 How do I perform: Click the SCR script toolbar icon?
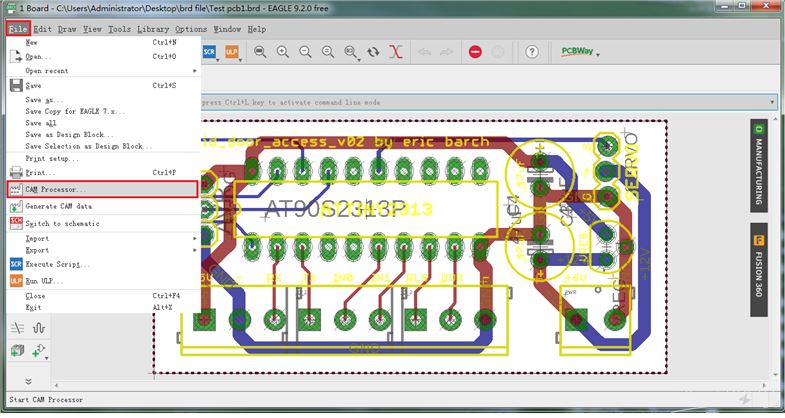(x=211, y=51)
